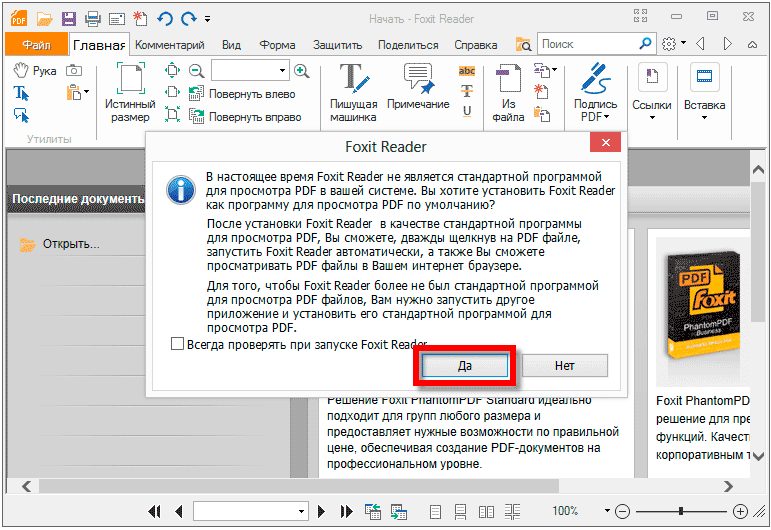Create new document via the starred page icon

point(141,19)
